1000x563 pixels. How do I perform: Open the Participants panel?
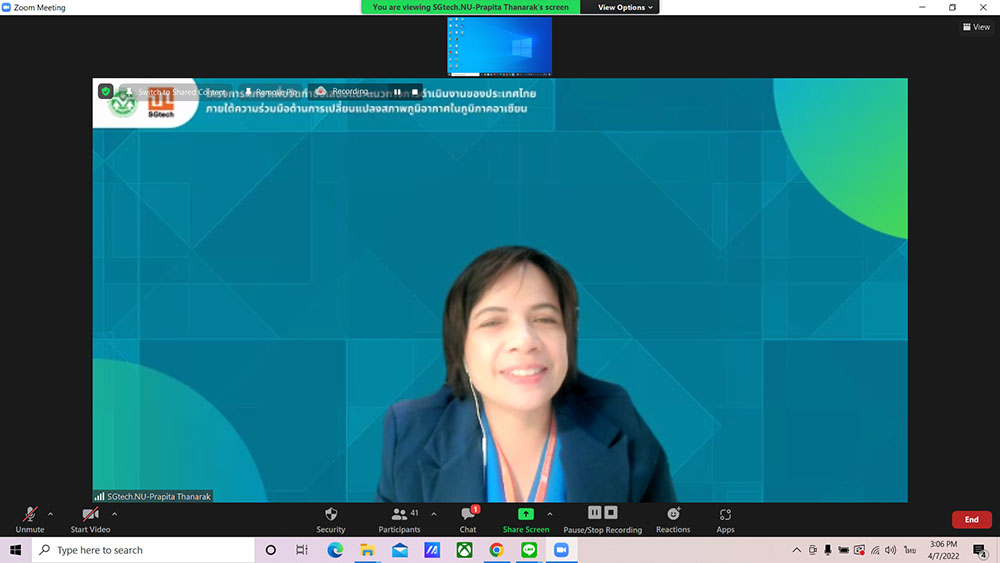399,520
